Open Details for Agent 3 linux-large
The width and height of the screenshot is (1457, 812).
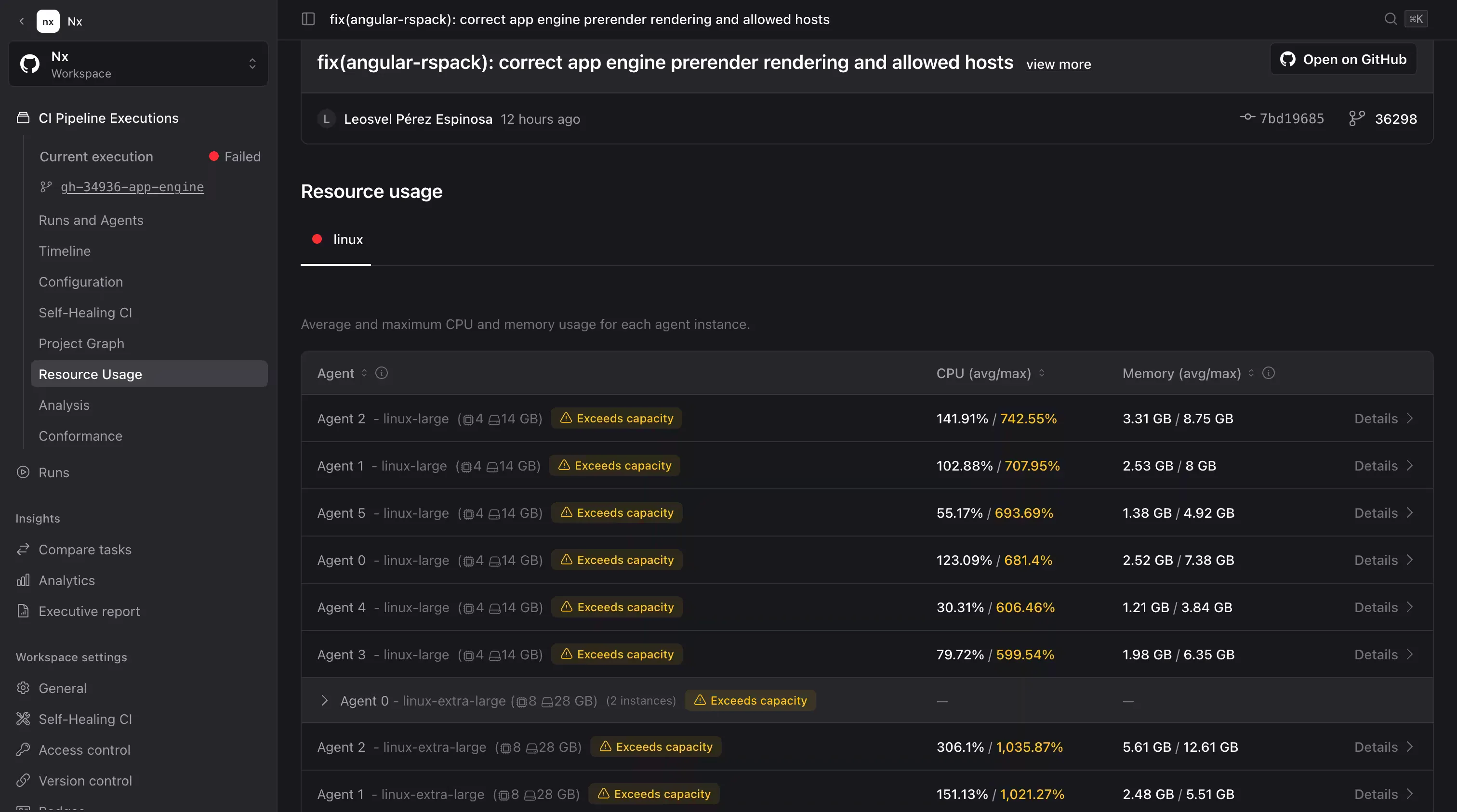pyautogui.click(x=1383, y=654)
